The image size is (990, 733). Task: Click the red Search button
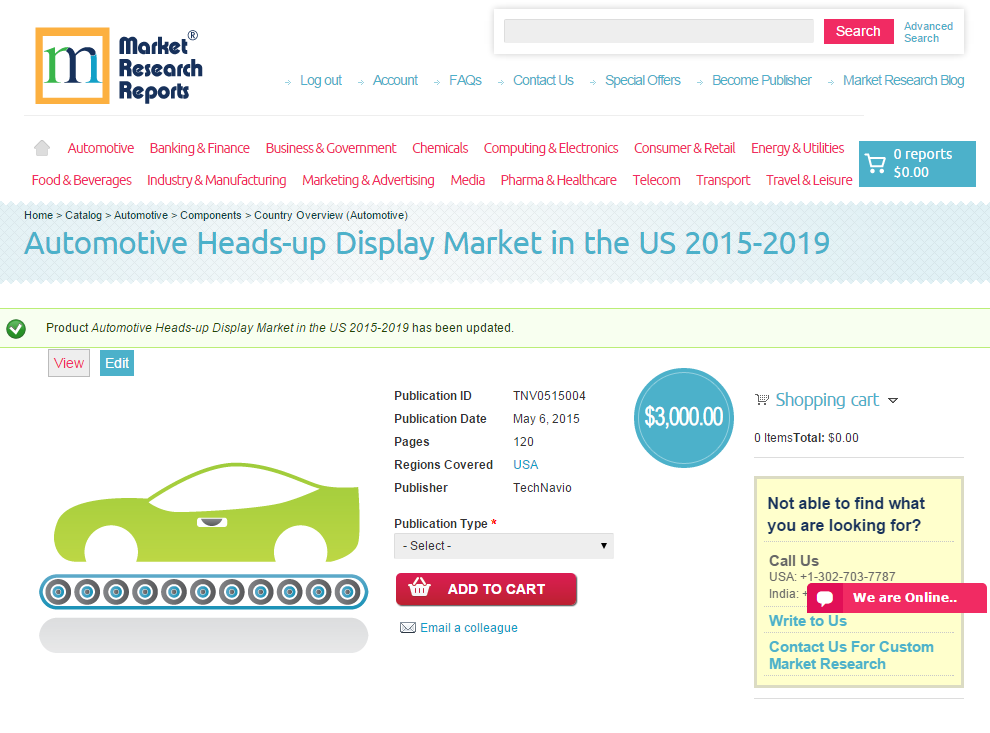tap(858, 31)
